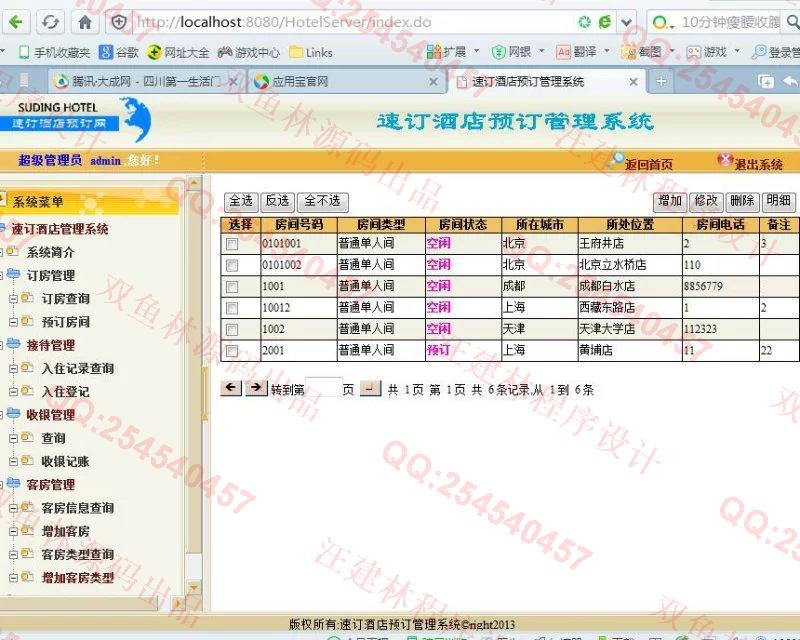Click the sidebar horizontal scrollbar right arrow

(x=177, y=604)
